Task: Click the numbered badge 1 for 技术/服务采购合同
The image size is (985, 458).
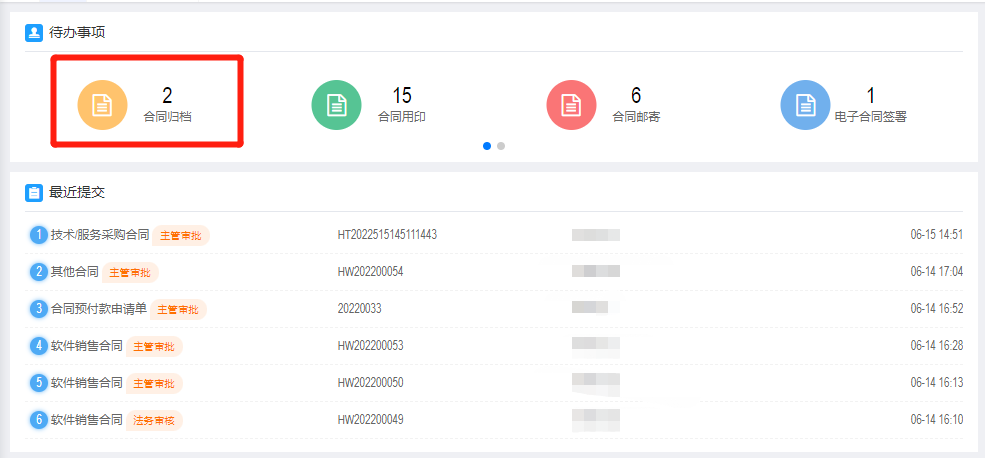Action: click(x=39, y=236)
